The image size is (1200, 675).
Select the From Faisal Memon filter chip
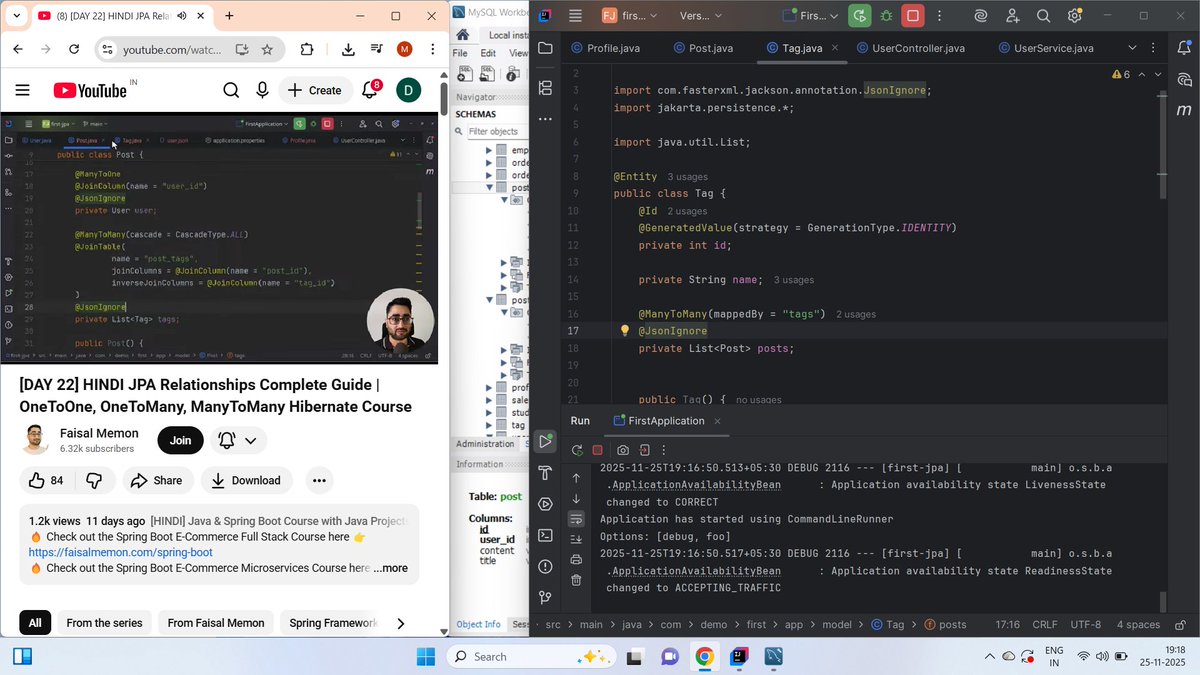pyautogui.click(x=216, y=623)
